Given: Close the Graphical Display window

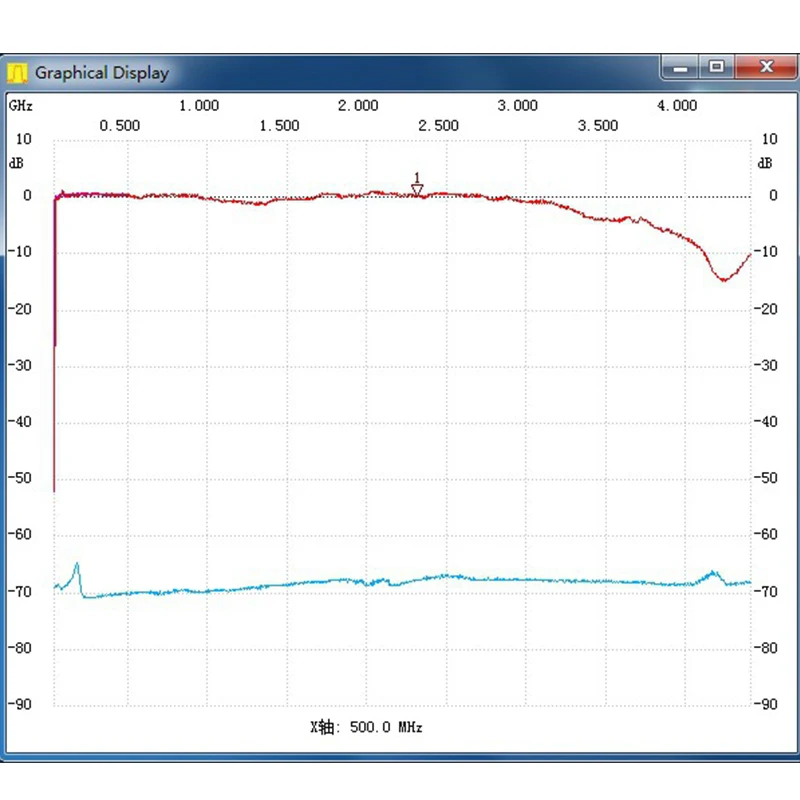Looking at the screenshot, I should click(766, 67).
